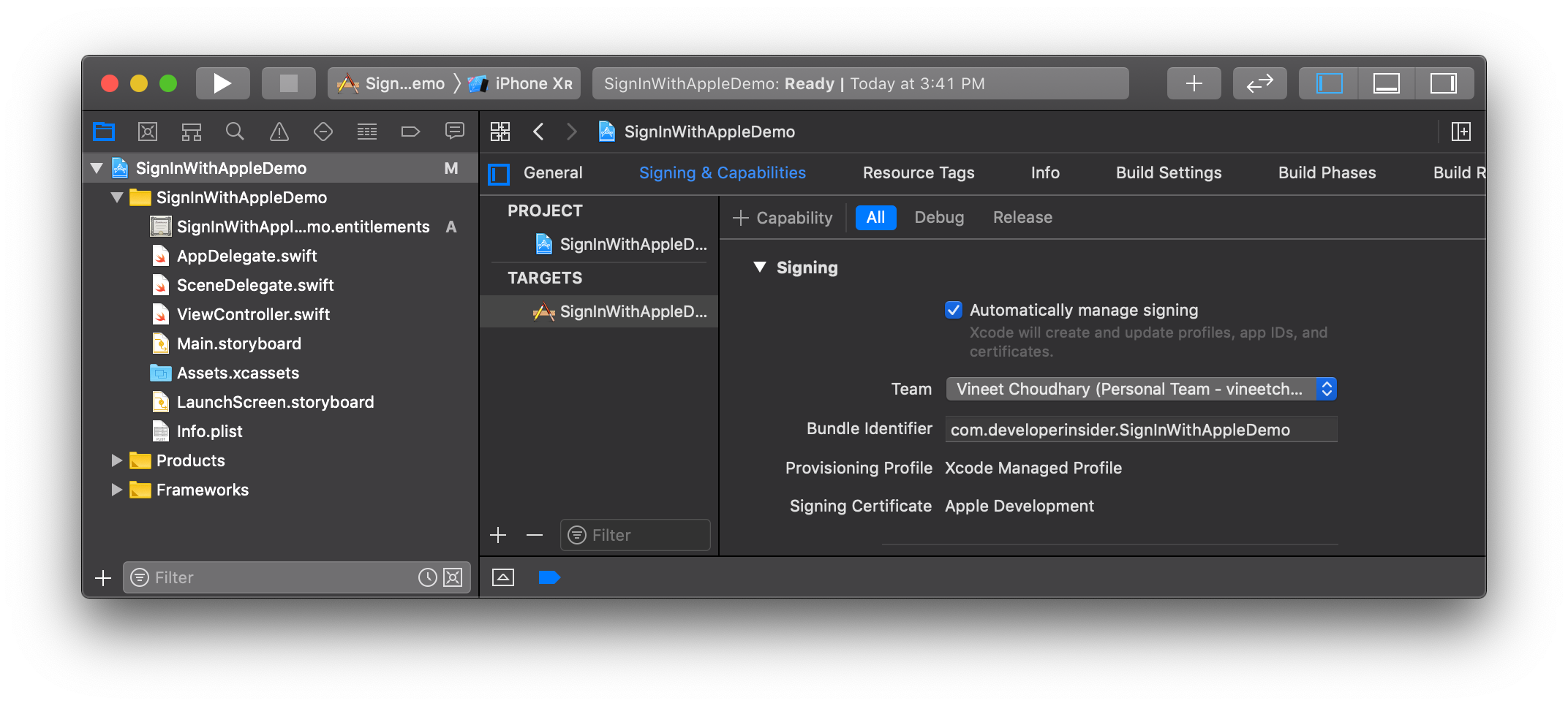
Task: Click SignInWithAppleDemo in the jump bar
Action: (x=697, y=132)
